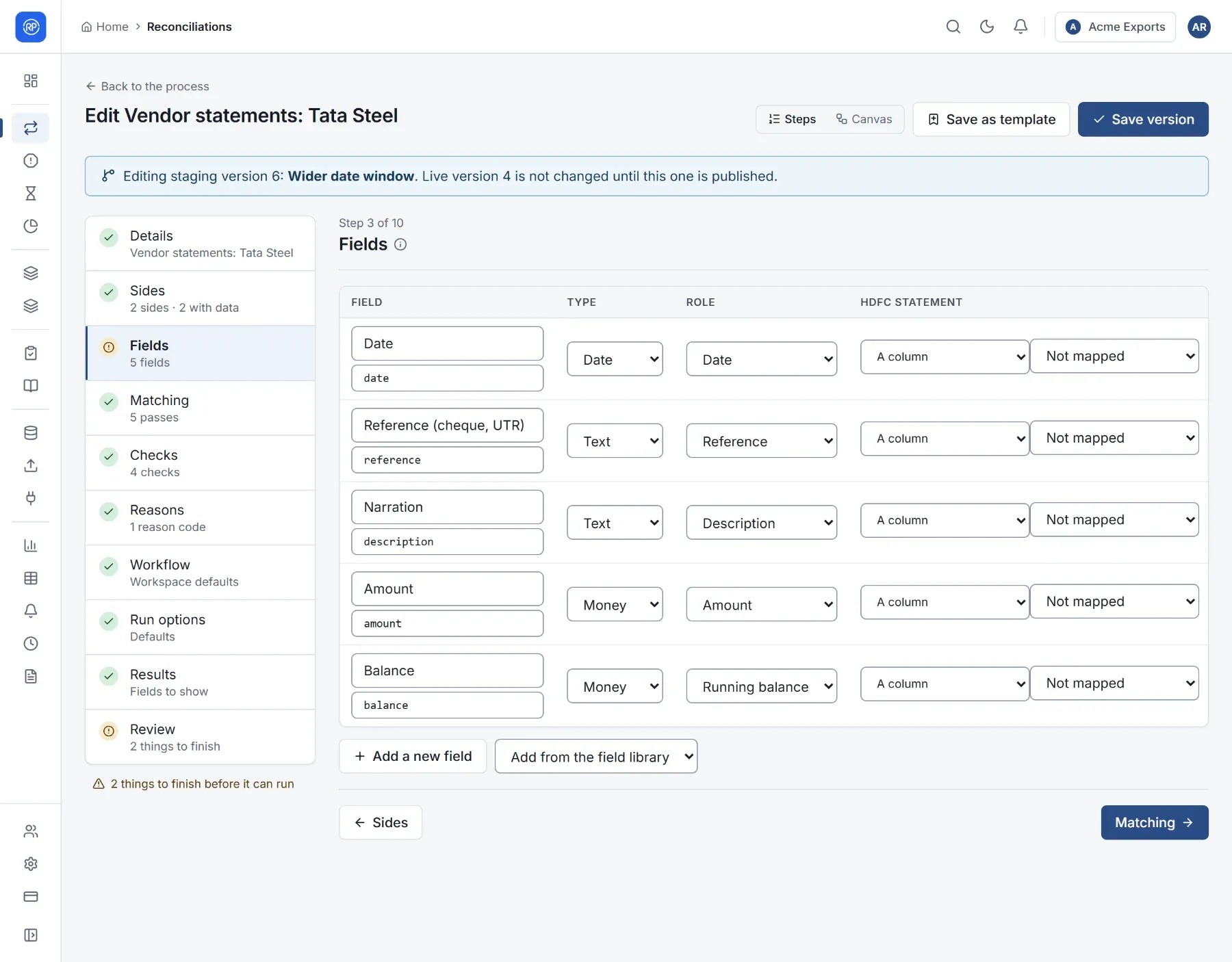Viewport: 1232px width, 962px height.
Task: Switch to Steps view
Action: point(792,119)
